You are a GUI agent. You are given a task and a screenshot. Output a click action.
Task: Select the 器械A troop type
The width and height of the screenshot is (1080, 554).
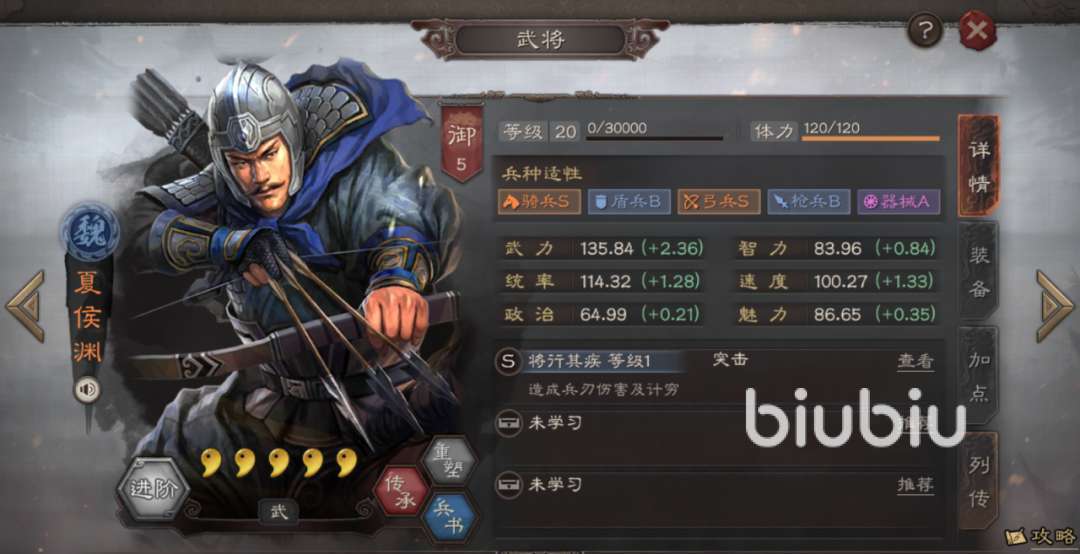tap(898, 201)
